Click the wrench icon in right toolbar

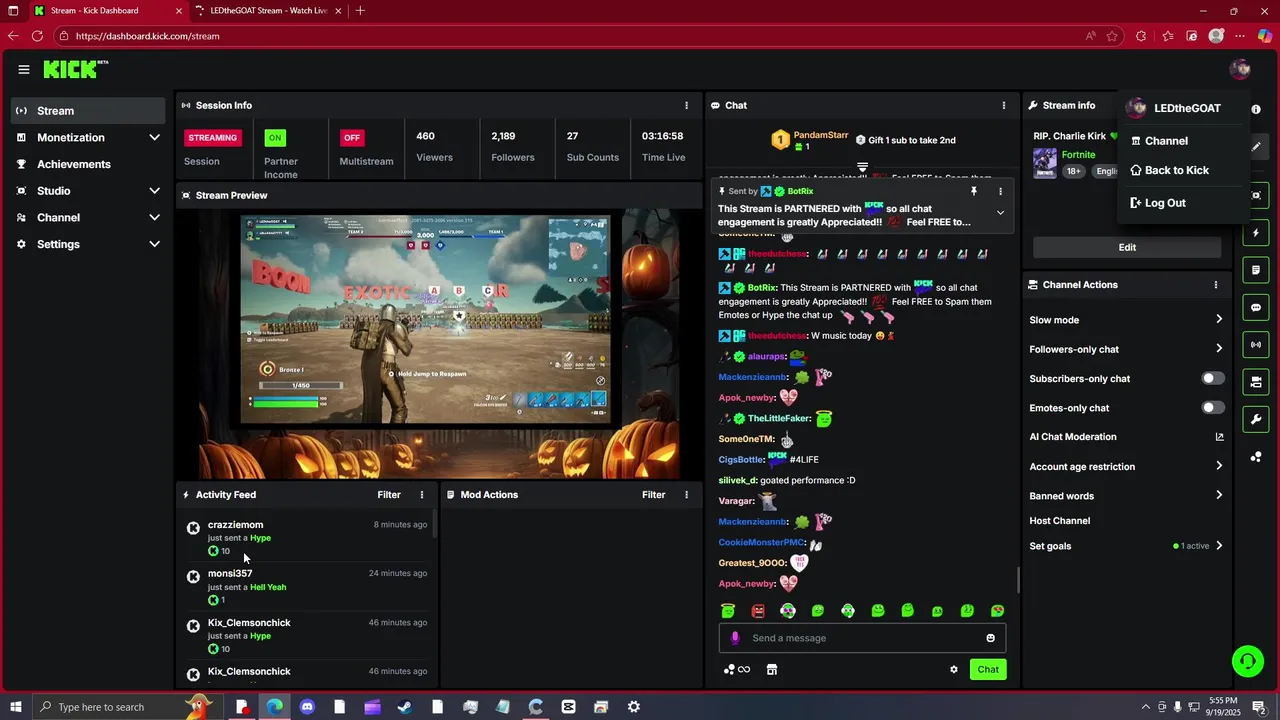(x=1256, y=419)
